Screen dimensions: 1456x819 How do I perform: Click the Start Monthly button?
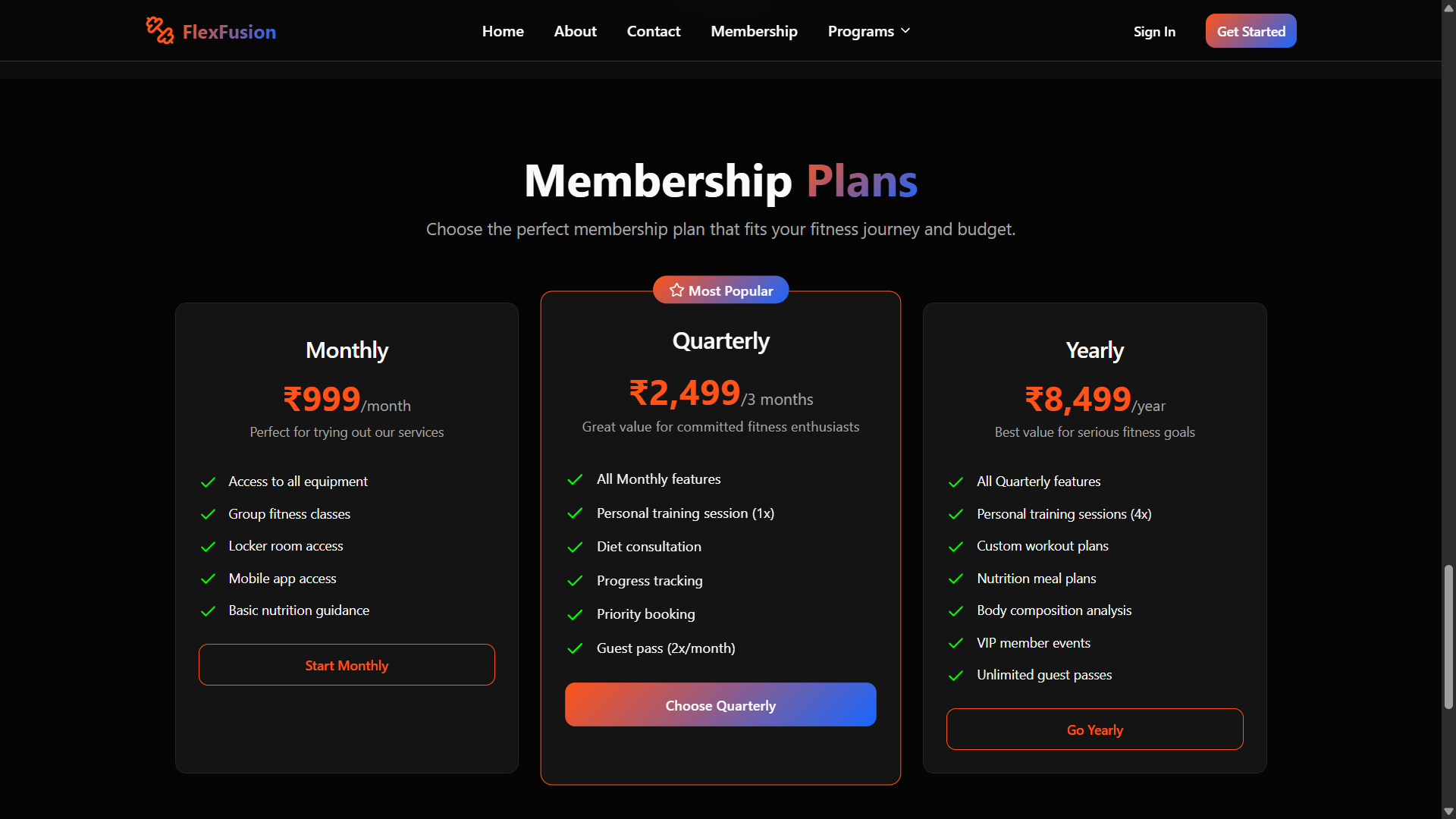(347, 665)
